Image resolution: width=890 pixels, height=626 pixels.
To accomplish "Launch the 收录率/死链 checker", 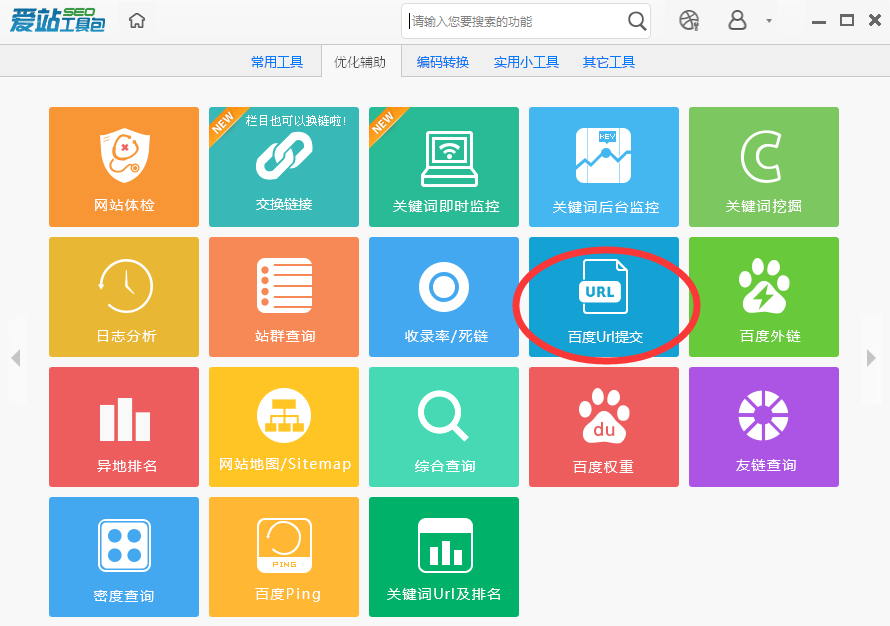I will (x=443, y=297).
